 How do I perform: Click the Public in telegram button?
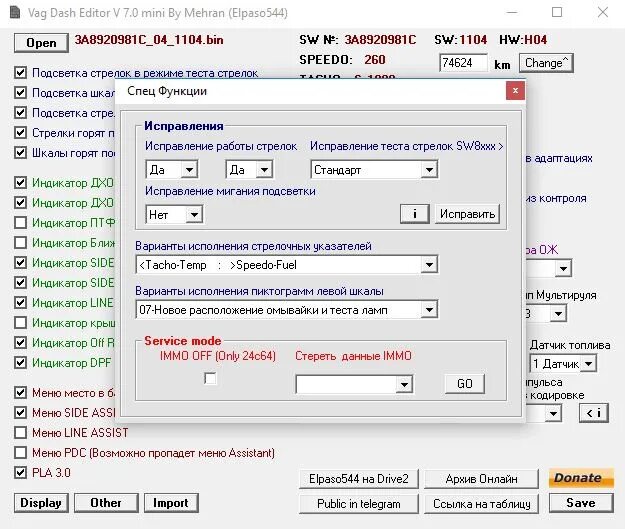(x=359, y=504)
